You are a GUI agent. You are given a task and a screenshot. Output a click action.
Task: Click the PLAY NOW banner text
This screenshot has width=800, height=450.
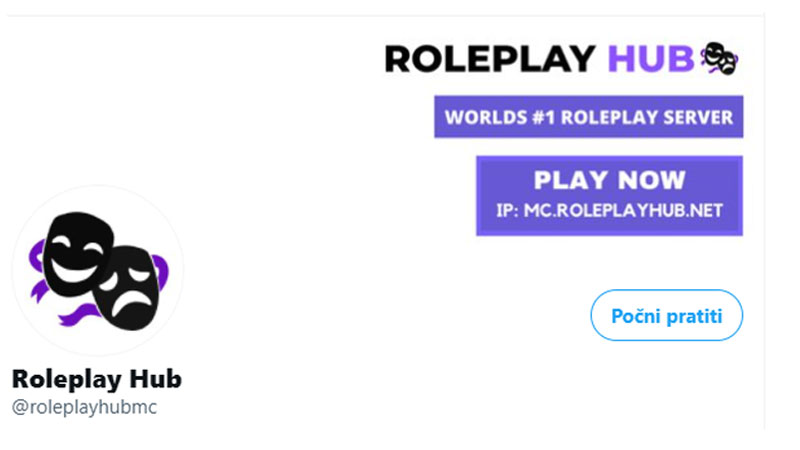(609, 181)
